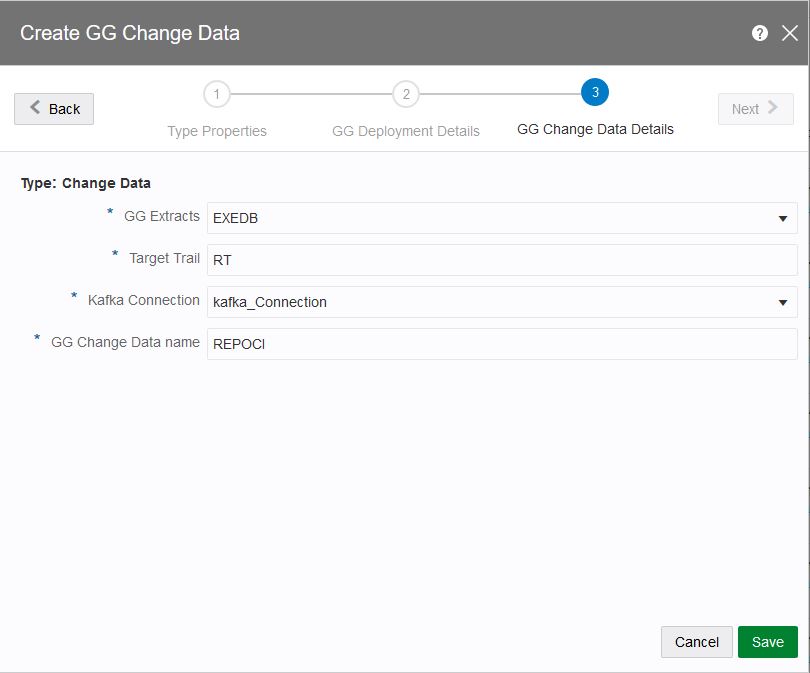Click the help question mark icon
The image size is (810, 673).
point(760,33)
